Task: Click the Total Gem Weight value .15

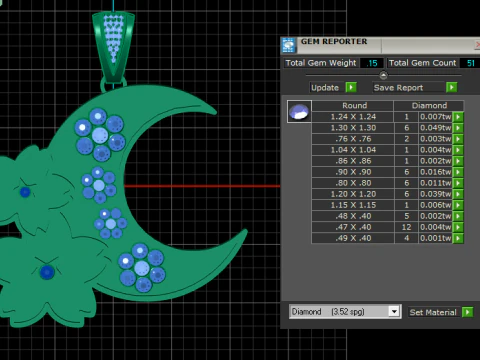Action: [x=372, y=63]
